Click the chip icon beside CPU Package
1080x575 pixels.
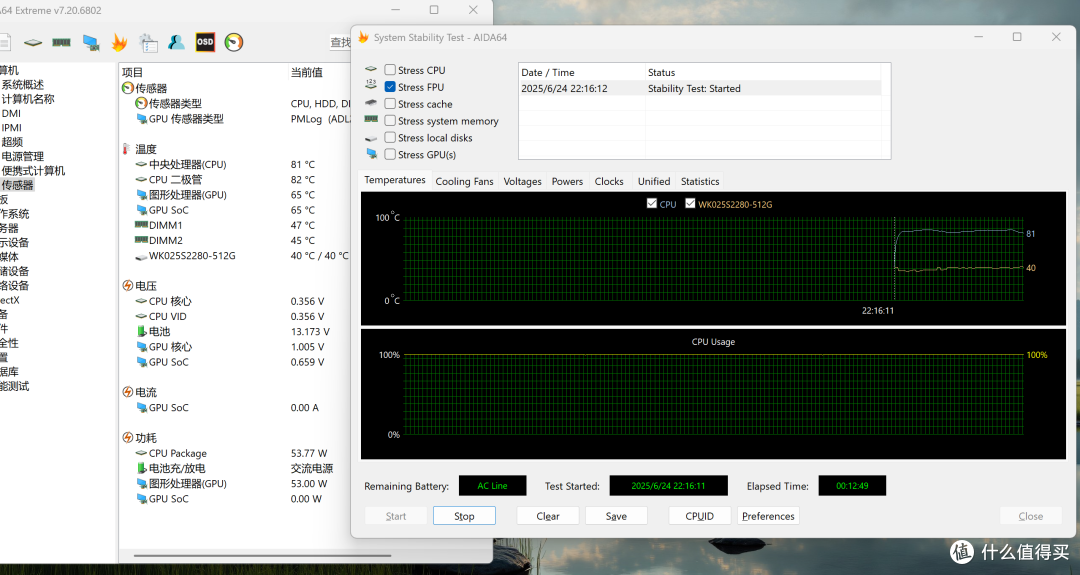[x=141, y=453]
